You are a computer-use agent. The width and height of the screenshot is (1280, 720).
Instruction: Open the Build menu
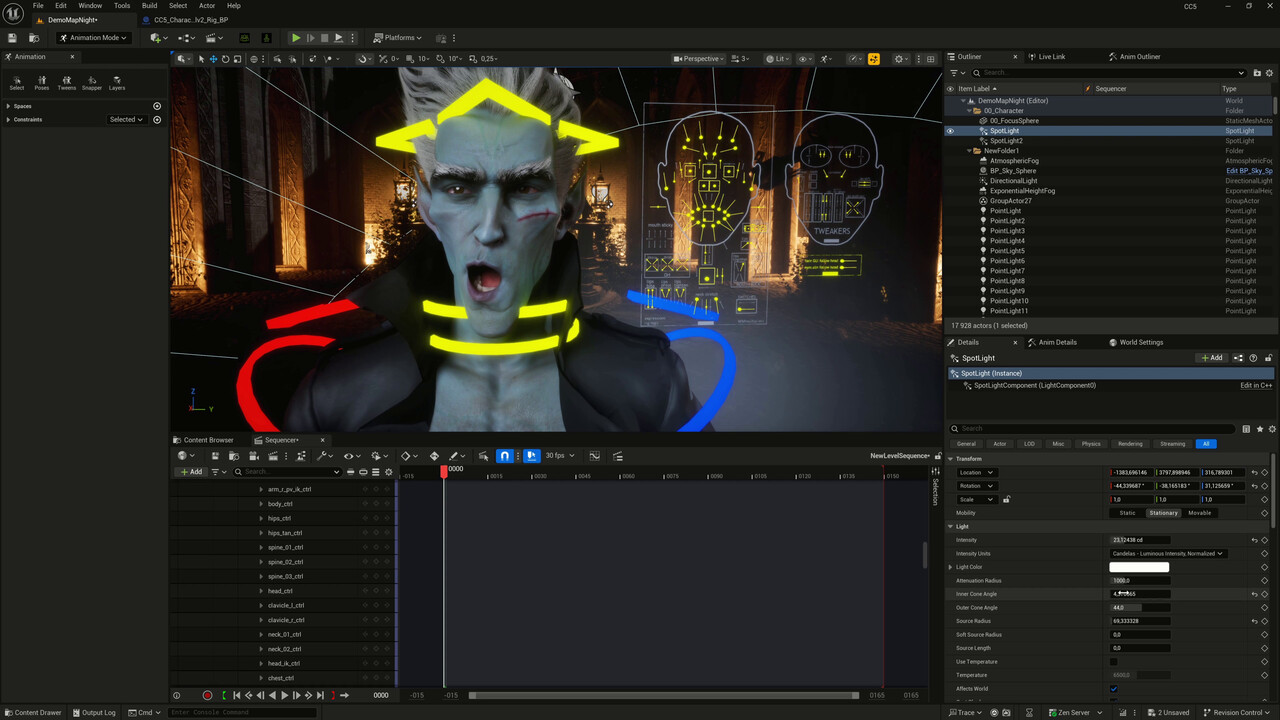(x=149, y=6)
